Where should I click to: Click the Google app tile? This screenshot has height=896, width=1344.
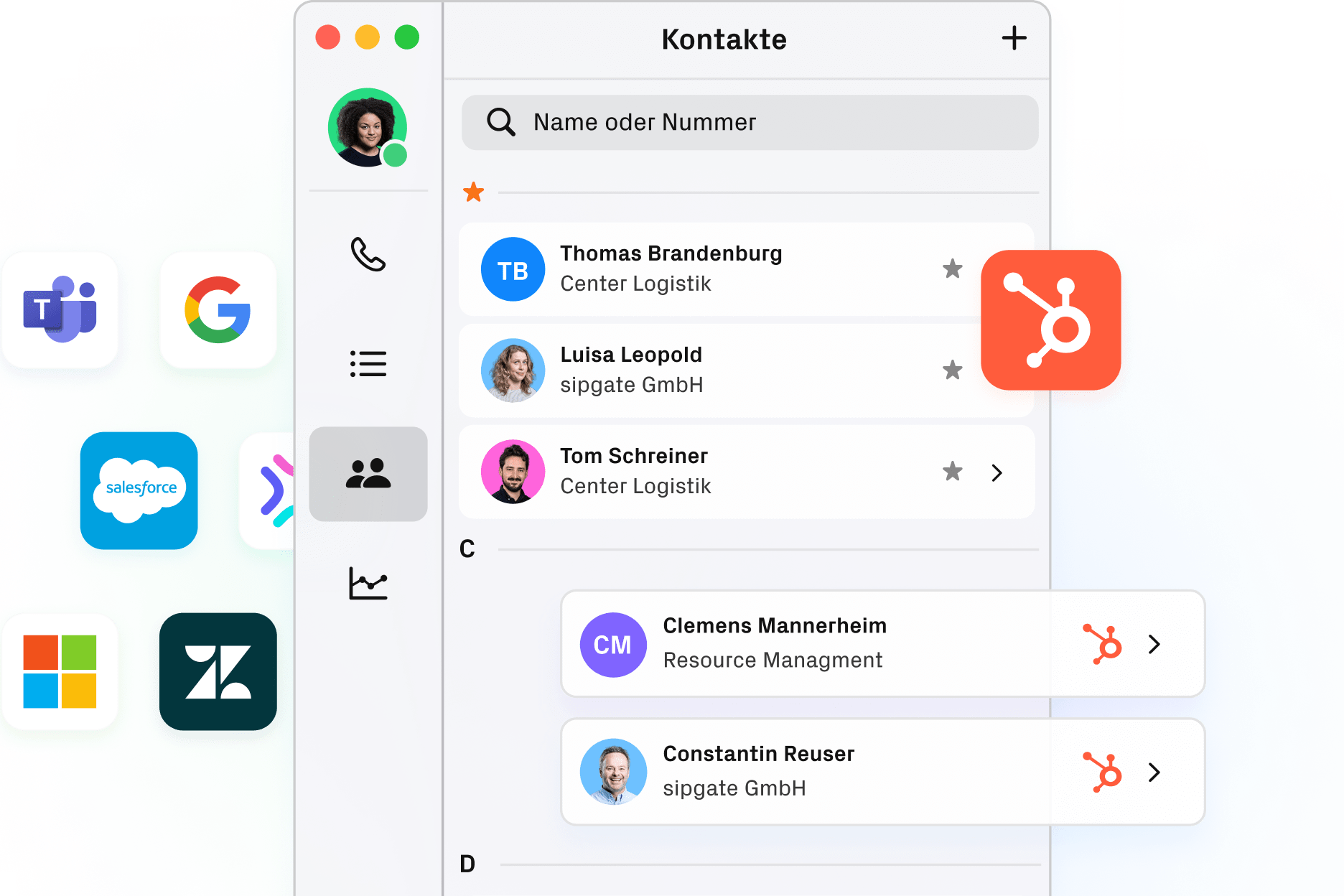(218, 310)
